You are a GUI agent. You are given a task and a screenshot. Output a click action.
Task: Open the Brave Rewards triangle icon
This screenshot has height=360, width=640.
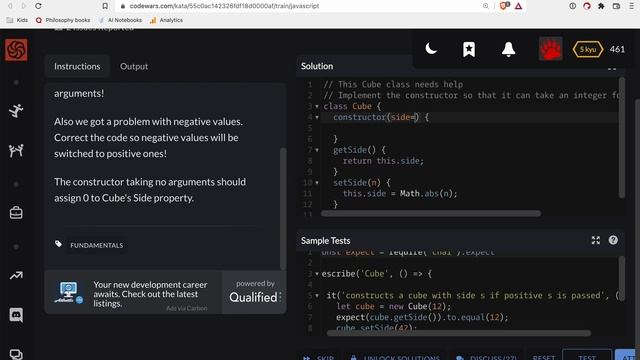tap(518, 6)
